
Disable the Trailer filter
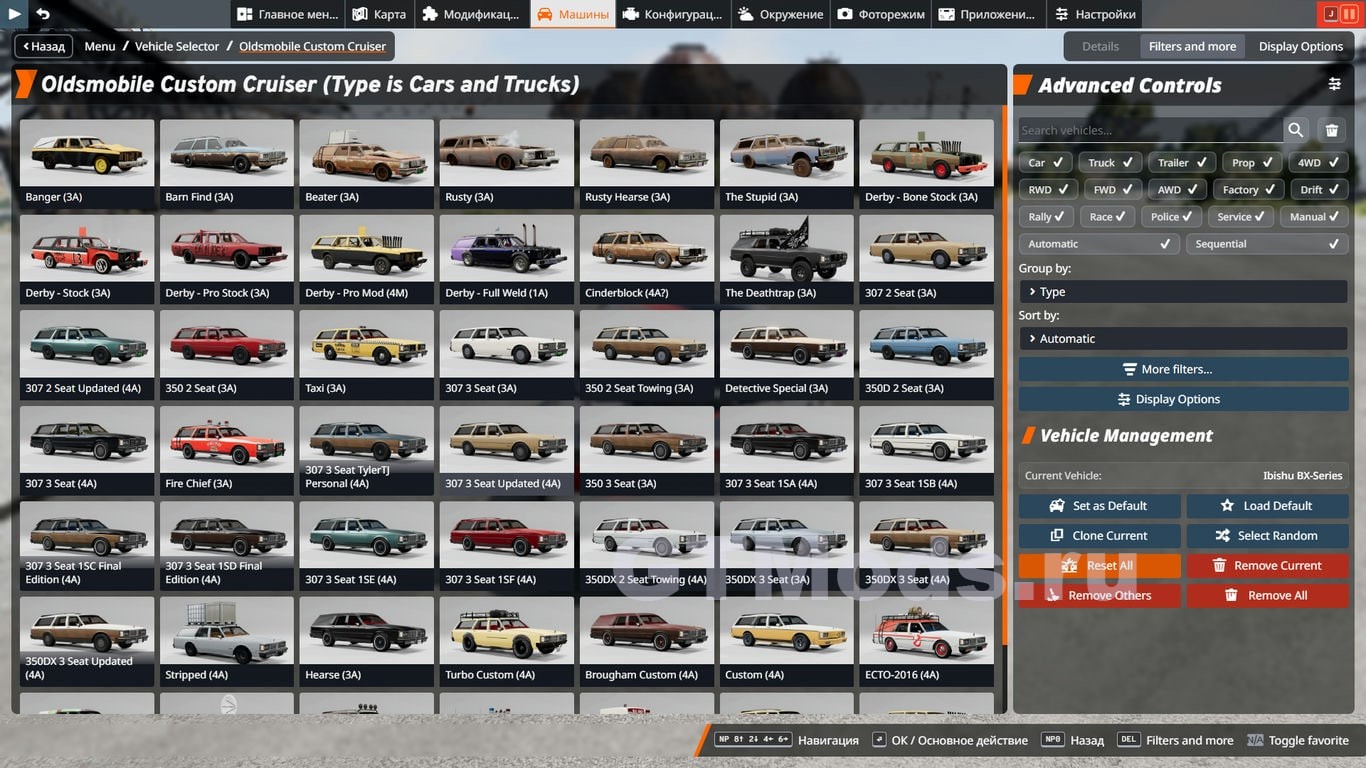tap(1183, 163)
